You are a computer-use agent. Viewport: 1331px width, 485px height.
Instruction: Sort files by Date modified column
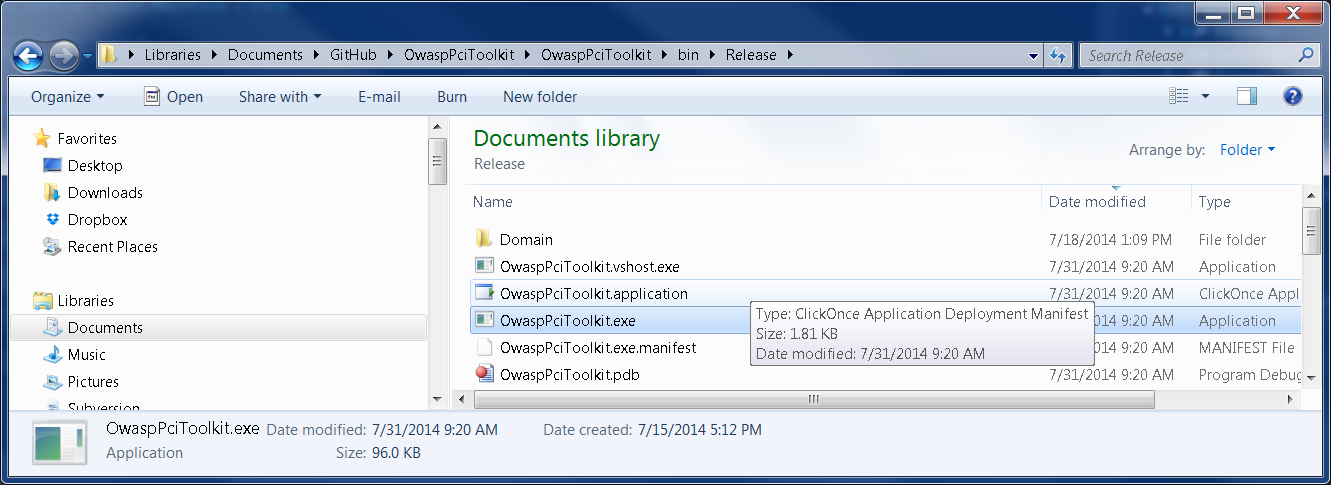(x=1097, y=202)
